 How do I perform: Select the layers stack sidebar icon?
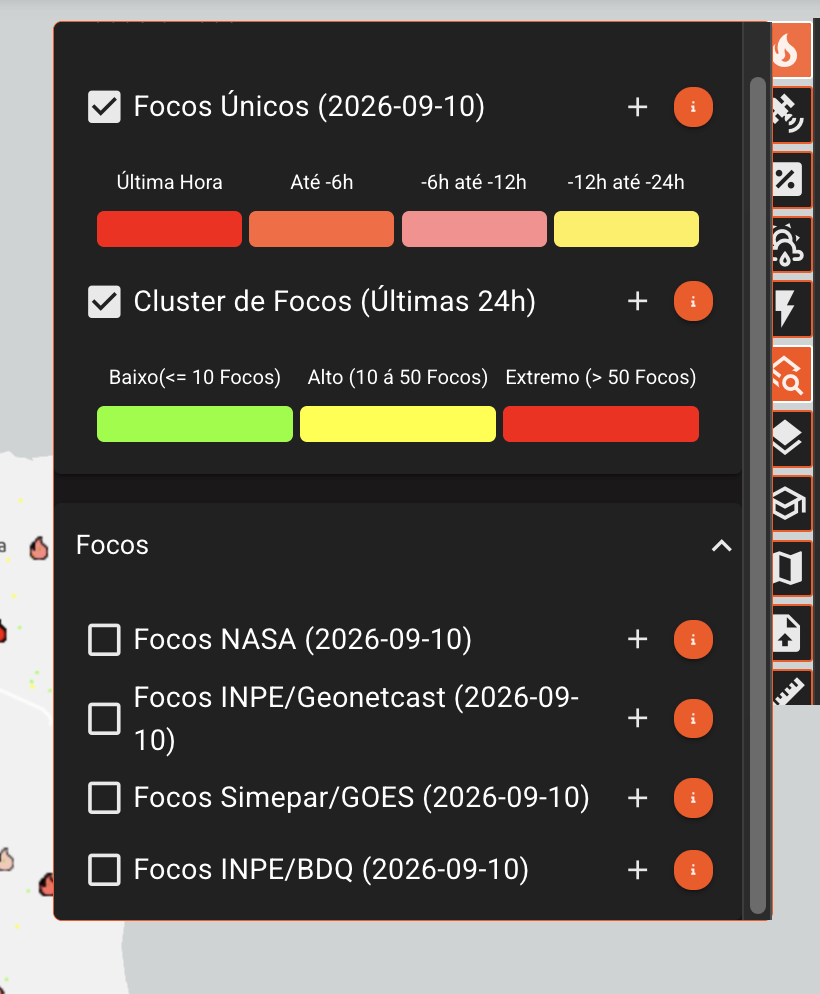click(791, 439)
